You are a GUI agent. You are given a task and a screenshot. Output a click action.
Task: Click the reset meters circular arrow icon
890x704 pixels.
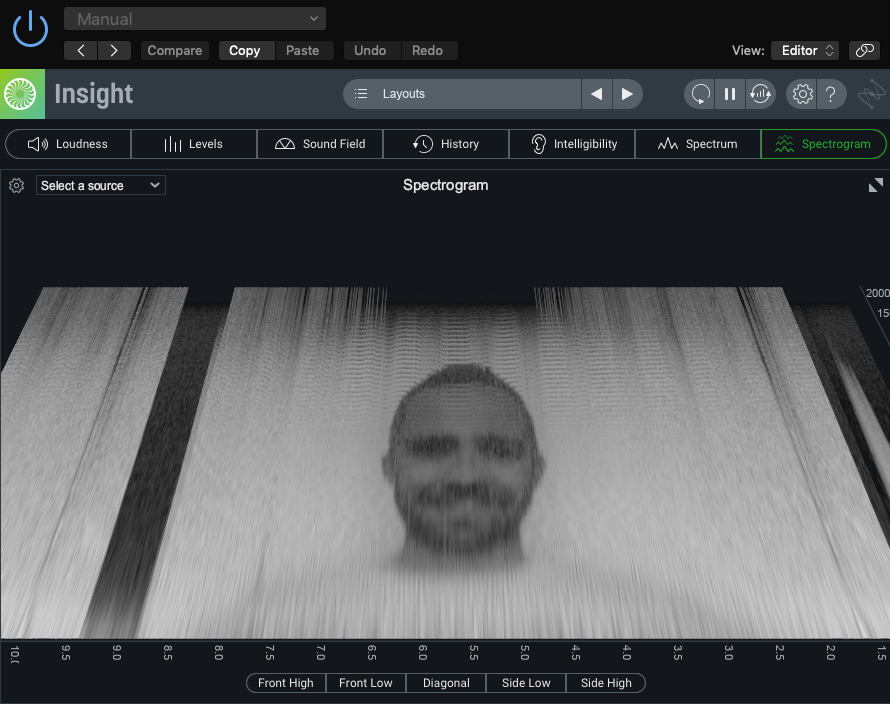click(x=700, y=94)
